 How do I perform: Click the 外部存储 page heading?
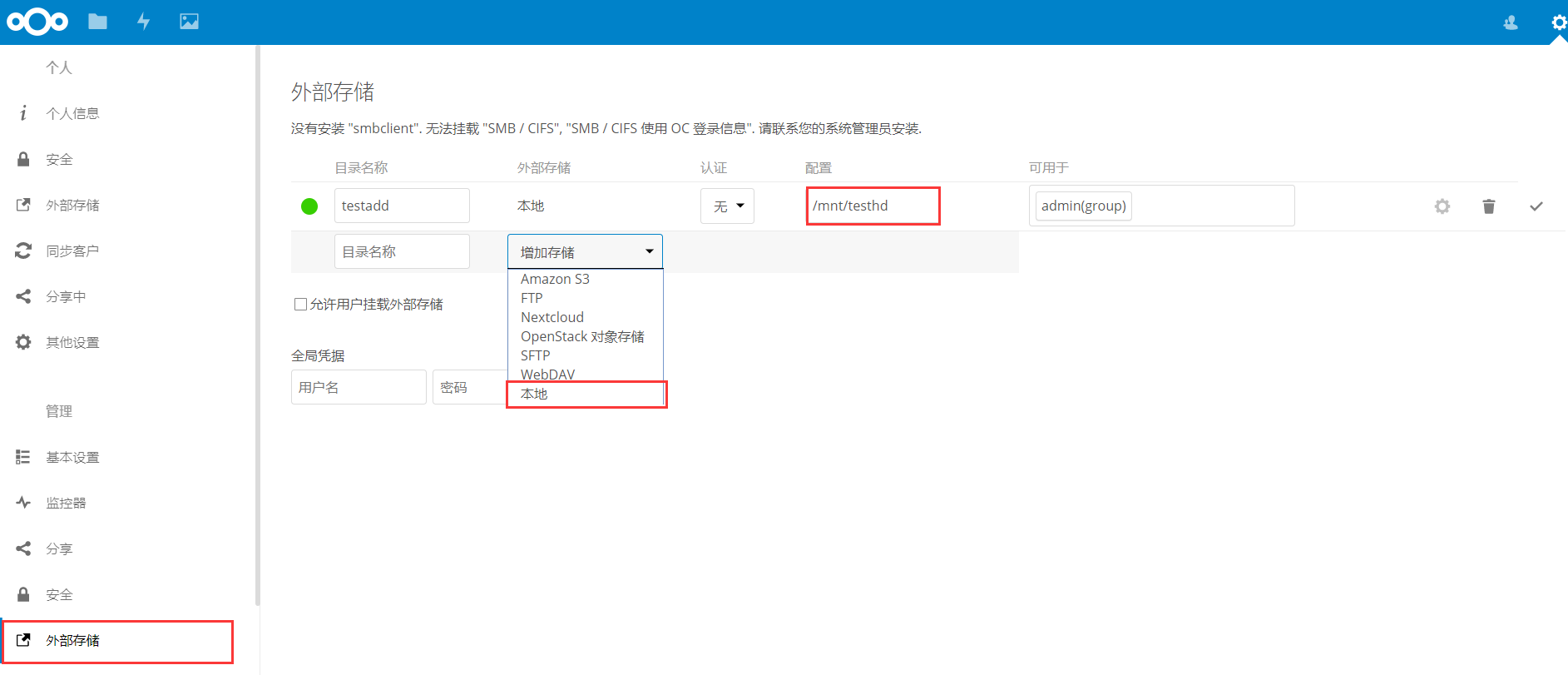coord(333,92)
